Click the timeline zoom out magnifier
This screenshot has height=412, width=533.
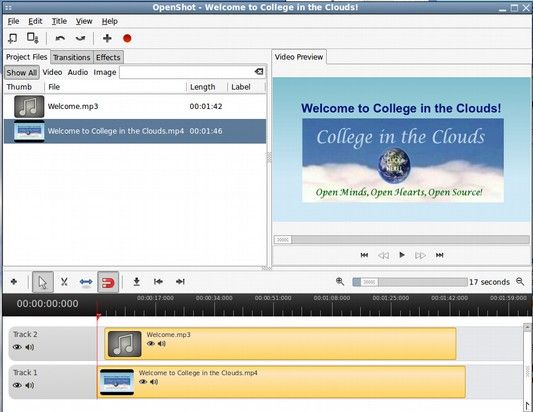pyautogui.click(x=520, y=282)
